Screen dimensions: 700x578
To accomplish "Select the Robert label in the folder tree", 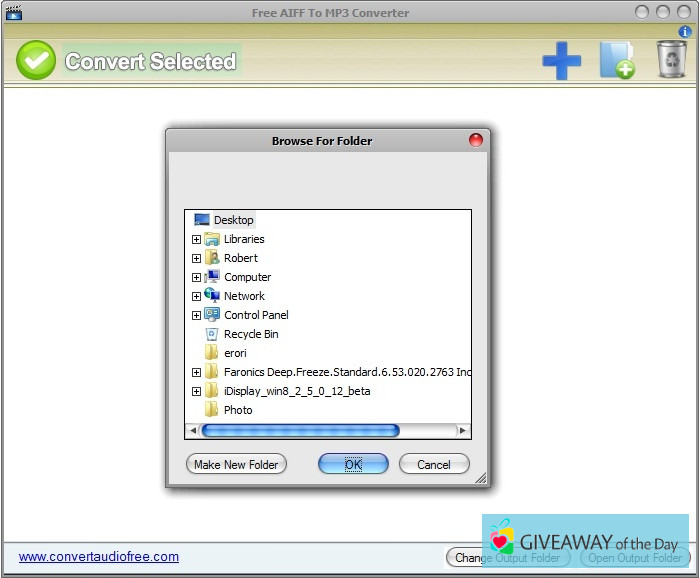I will coord(241,258).
